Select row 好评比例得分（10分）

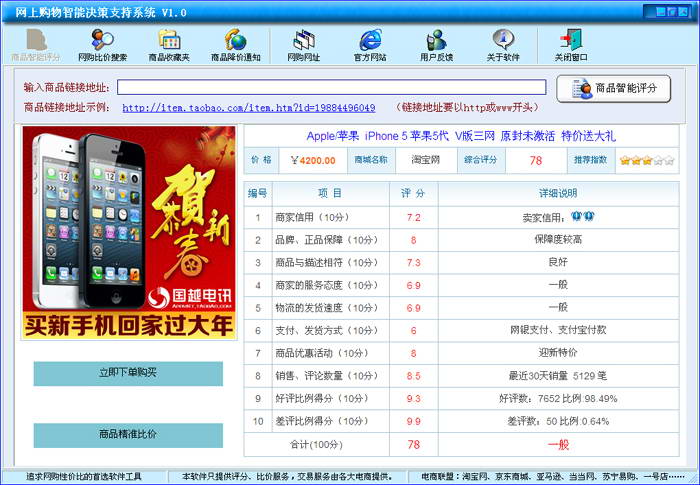(461, 399)
